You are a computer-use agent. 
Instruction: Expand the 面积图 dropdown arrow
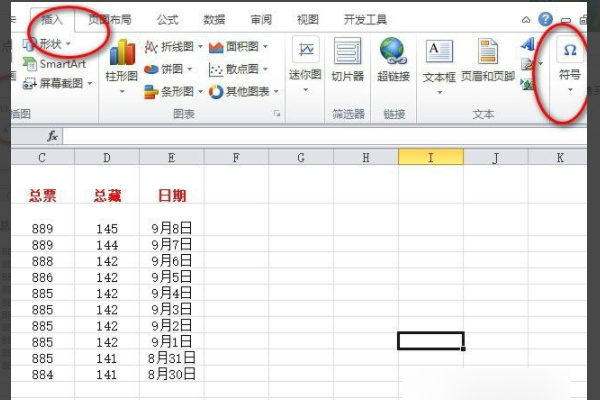pyautogui.click(x=265, y=47)
